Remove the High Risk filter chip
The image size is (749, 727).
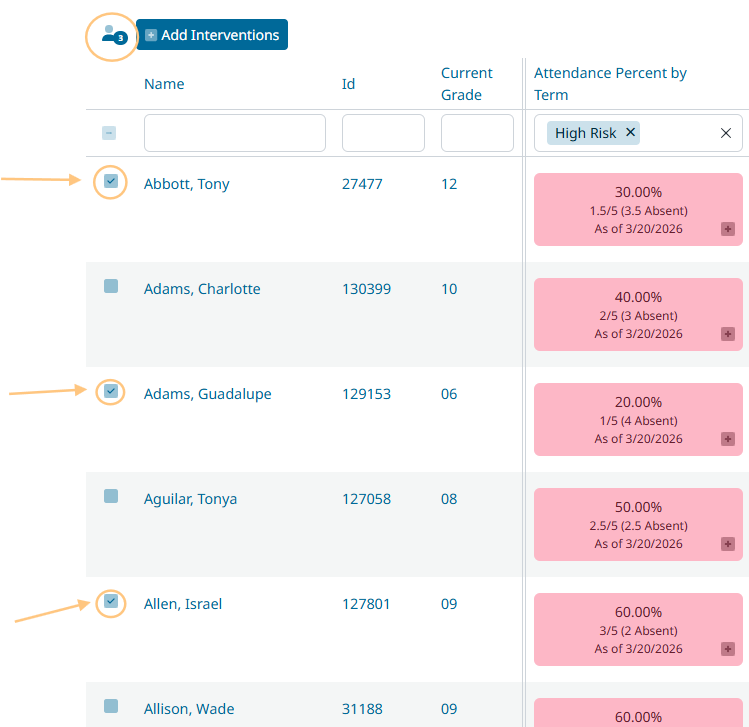(x=630, y=132)
